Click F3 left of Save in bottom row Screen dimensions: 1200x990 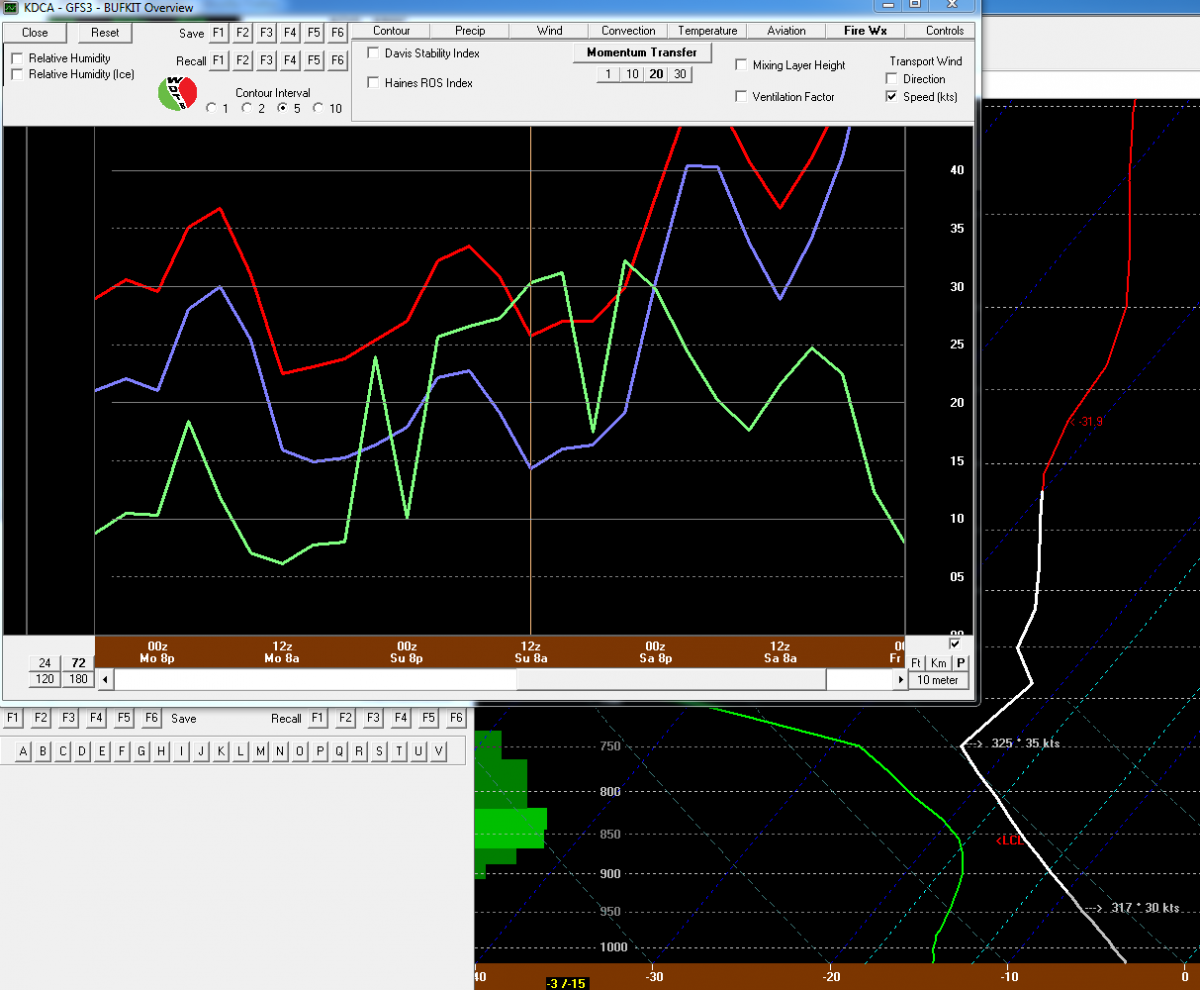click(68, 718)
